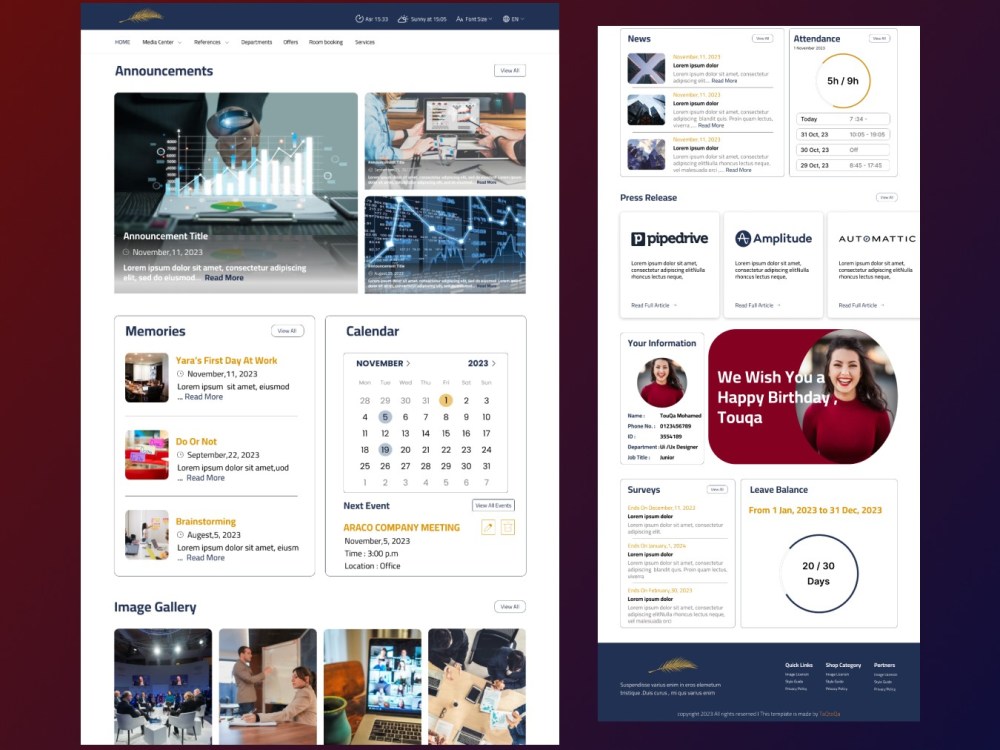Screen dimensions: 1000x750
Task: Click the 5h / 9h attendance progress ring
Action: tap(843, 80)
